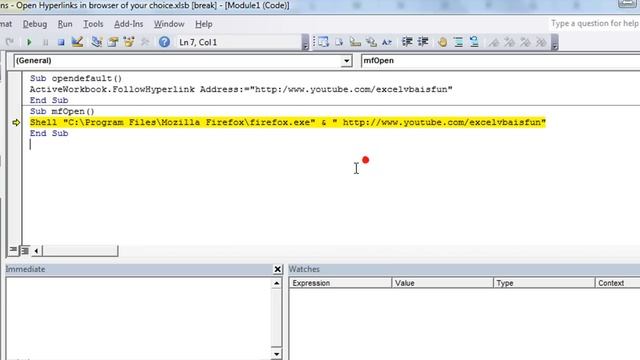Open Object Browser via toolbar icon
Screen dimensions: 640x360
(x=129, y=42)
